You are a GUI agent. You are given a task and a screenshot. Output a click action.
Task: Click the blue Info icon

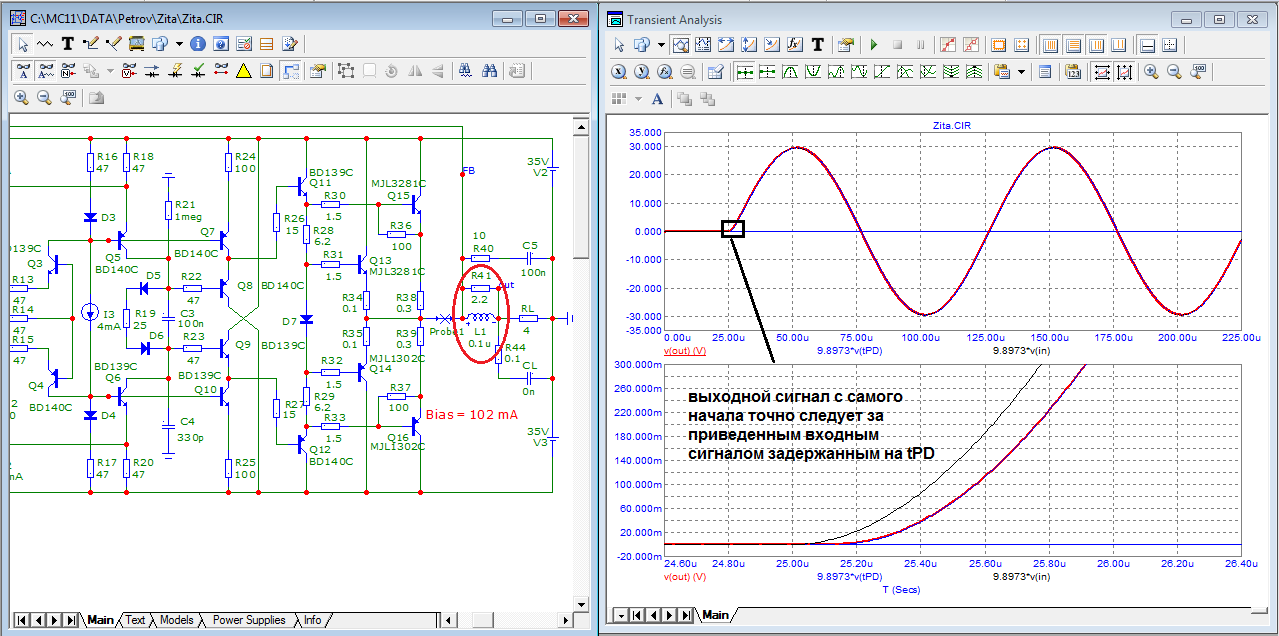click(x=198, y=44)
